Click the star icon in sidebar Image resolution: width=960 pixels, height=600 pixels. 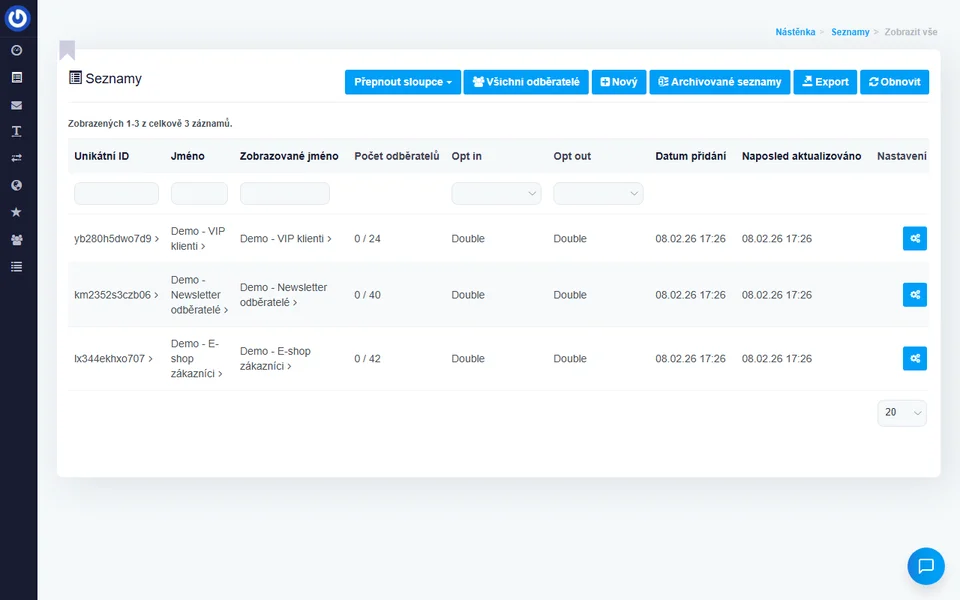point(16,212)
